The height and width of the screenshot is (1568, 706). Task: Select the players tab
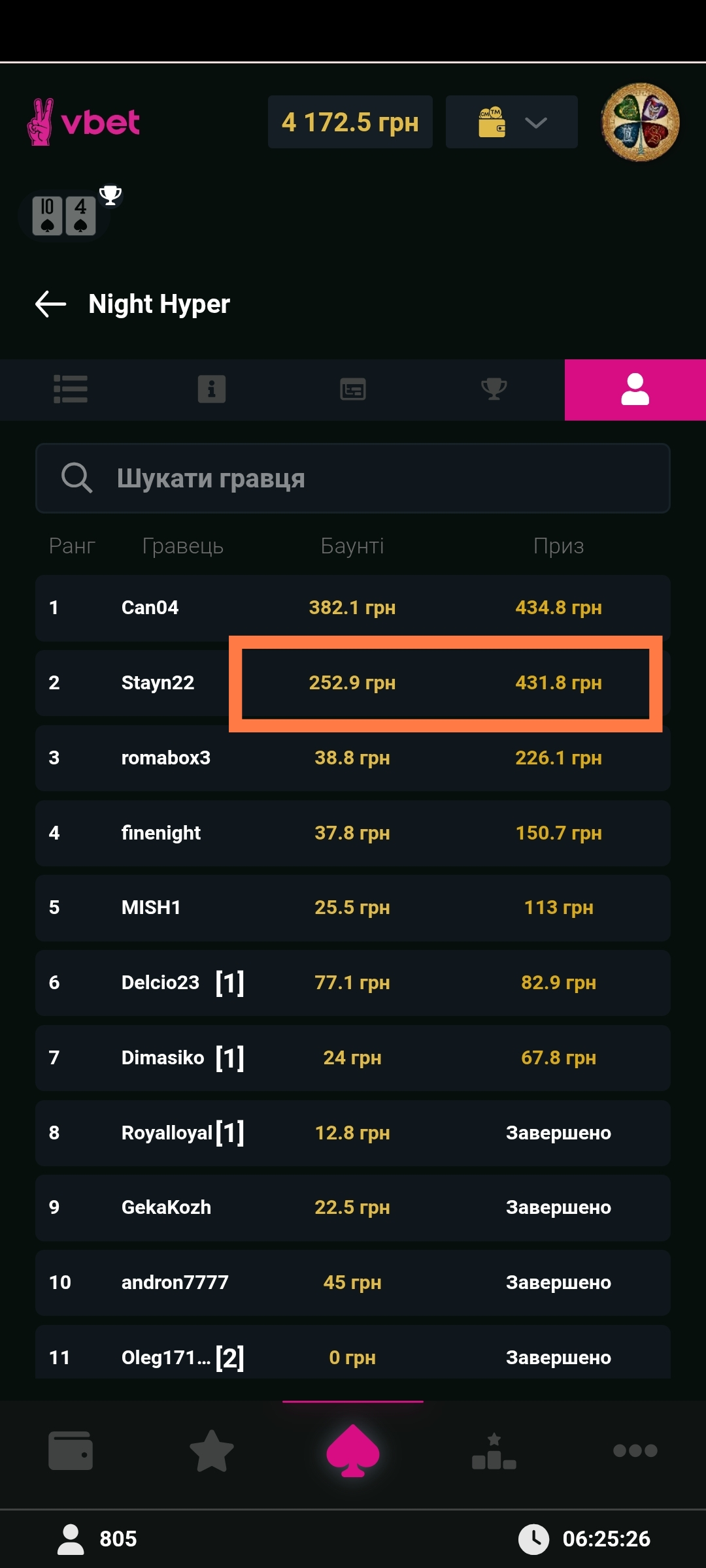(635, 389)
